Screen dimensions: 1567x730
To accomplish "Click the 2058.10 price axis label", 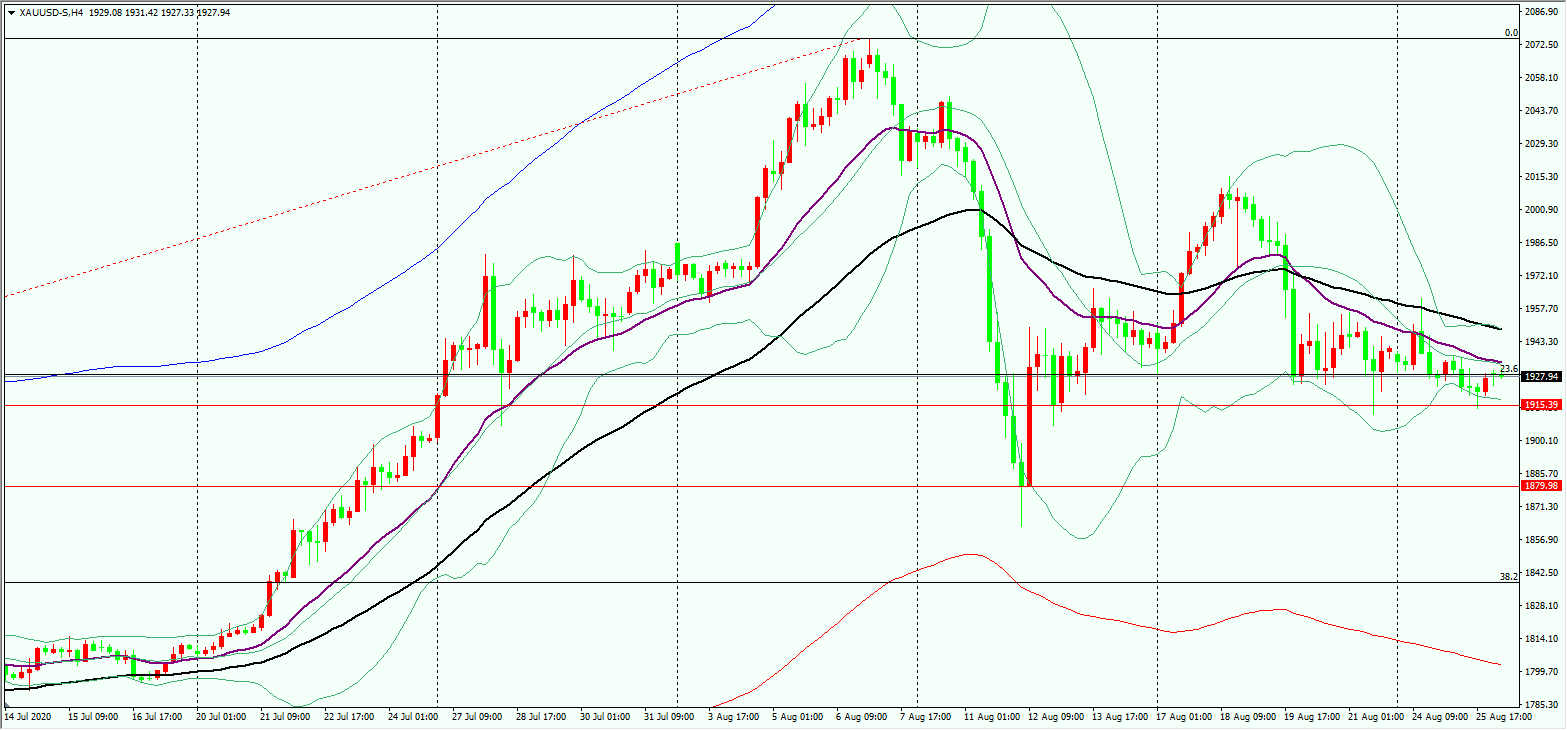I will pos(1542,78).
